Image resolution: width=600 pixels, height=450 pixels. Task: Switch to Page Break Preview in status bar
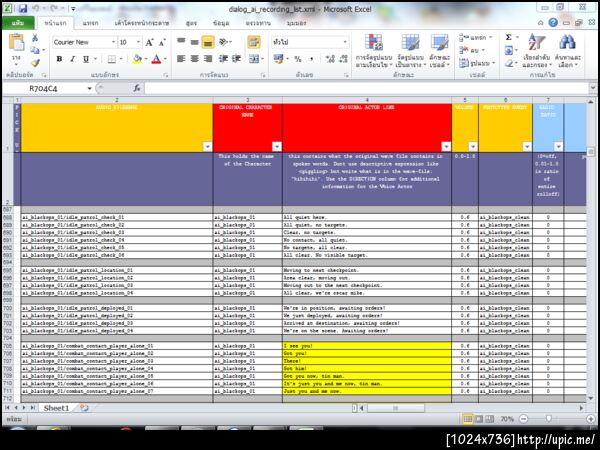click(x=489, y=419)
